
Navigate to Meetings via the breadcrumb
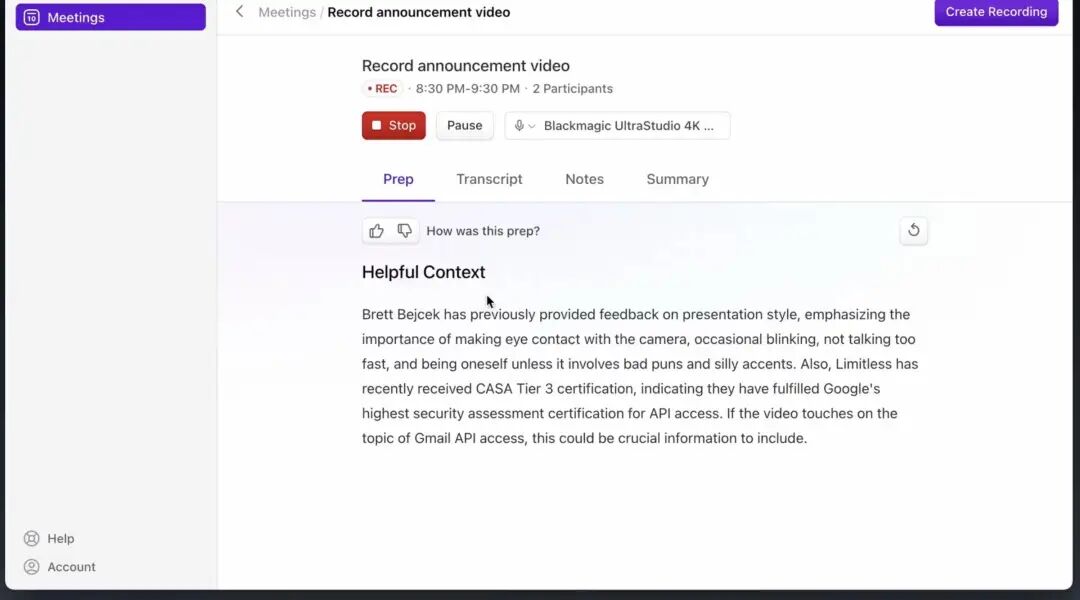pyautogui.click(x=286, y=12)
